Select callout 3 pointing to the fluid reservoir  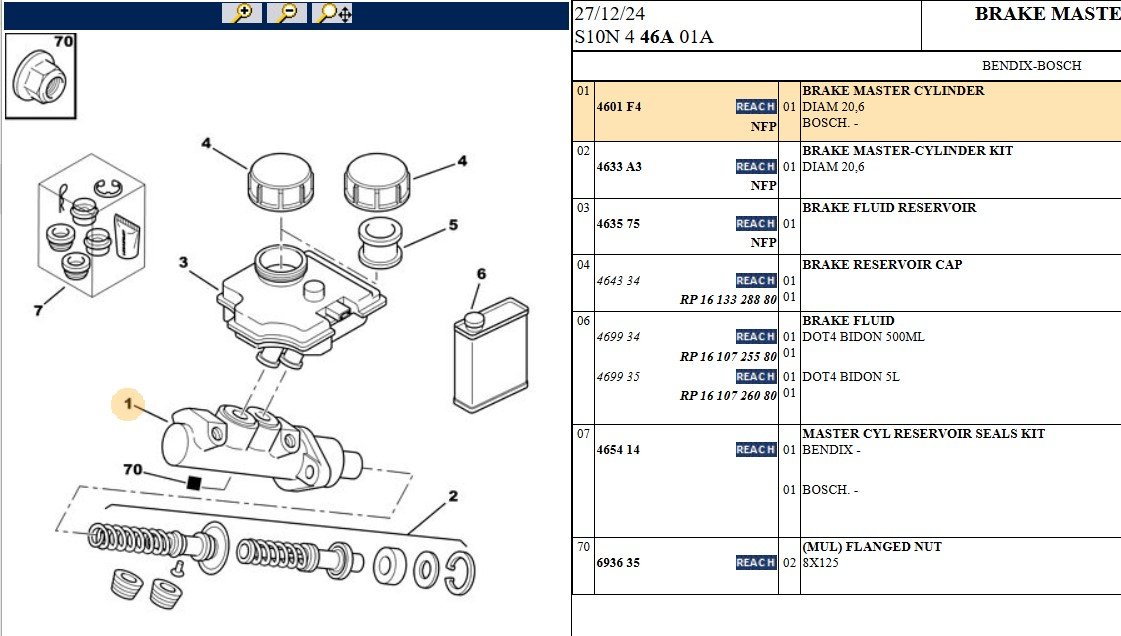pyautogui.click(x=184, y=262)
